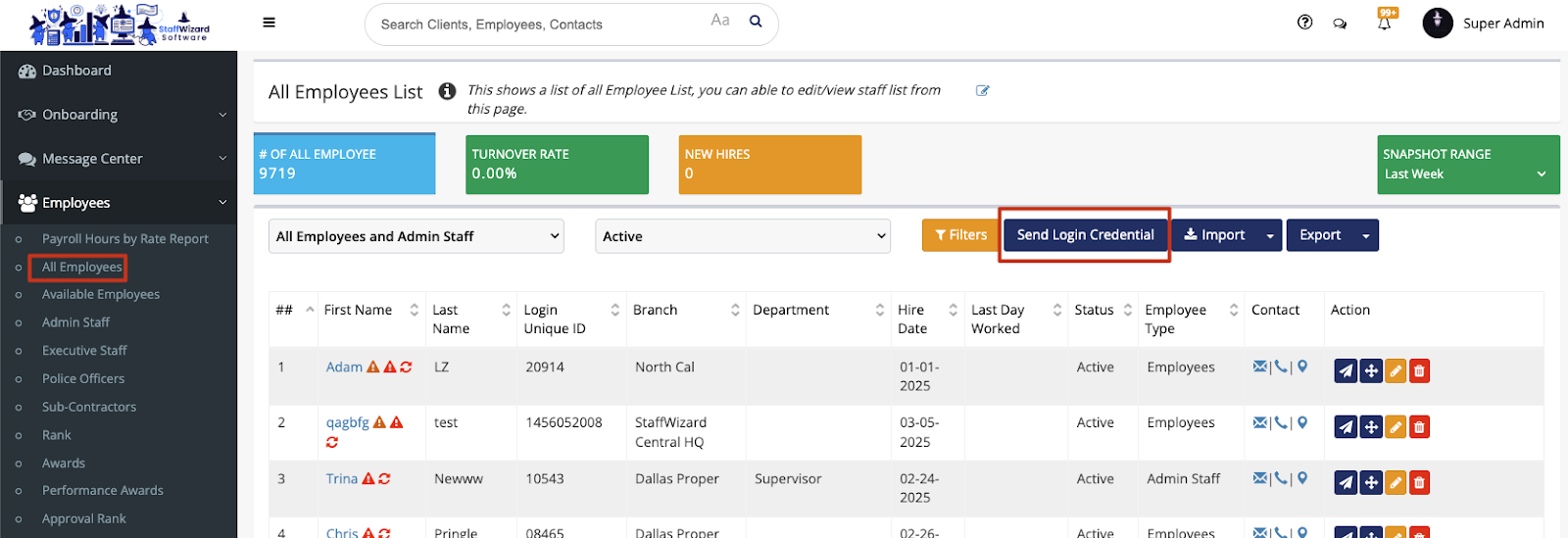Open the All Employees and Admin Staff dropdown

[416, 236]
